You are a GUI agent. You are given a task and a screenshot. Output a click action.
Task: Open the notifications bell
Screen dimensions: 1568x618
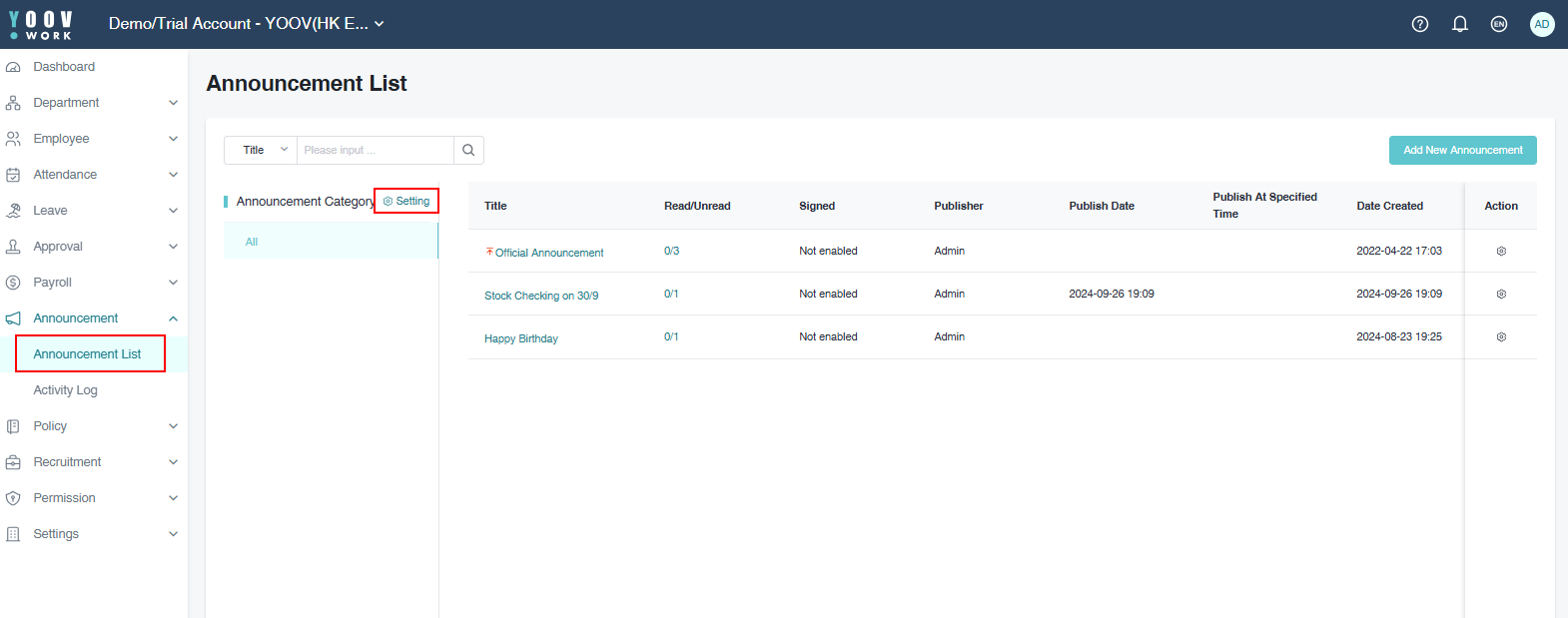pos(1459,24)
